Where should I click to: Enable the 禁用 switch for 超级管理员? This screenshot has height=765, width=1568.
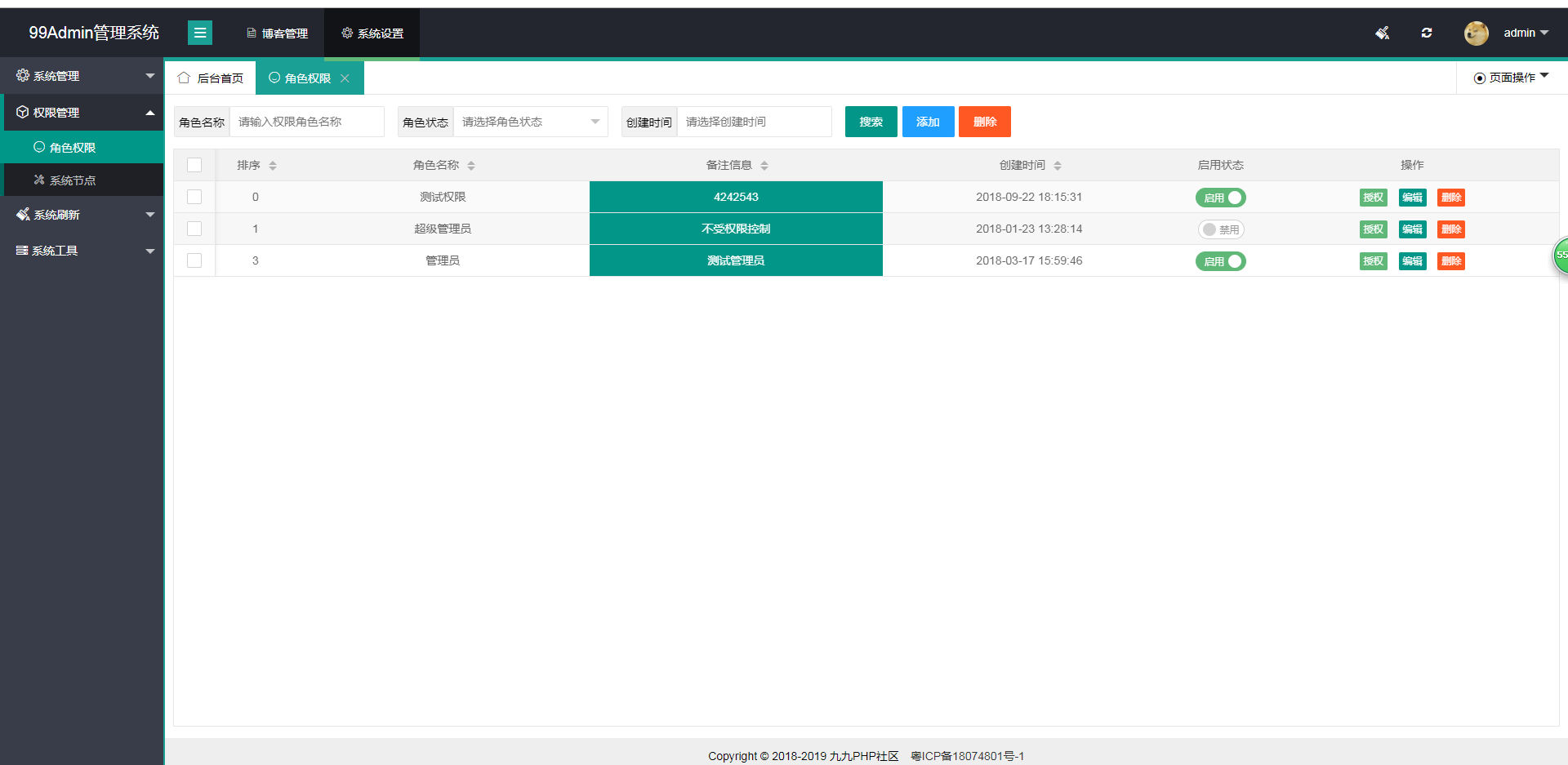pyautogui.click(x=1220, y=229)
